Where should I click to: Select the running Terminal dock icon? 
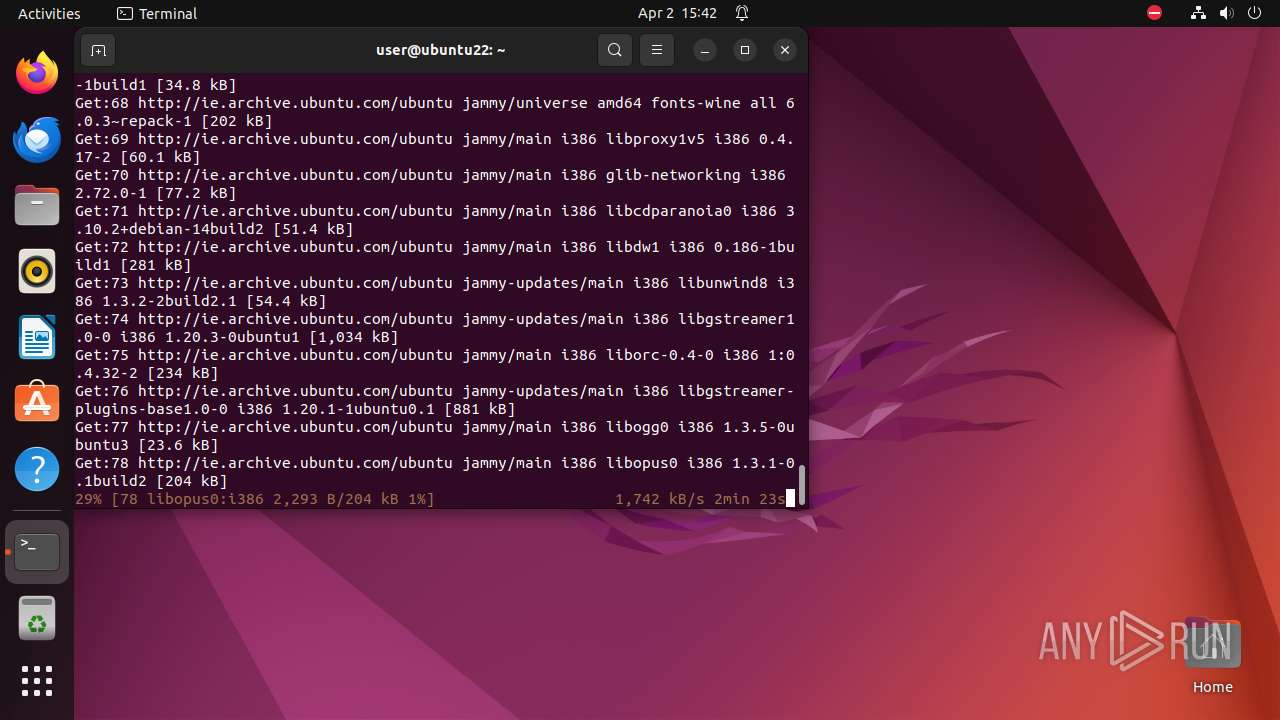[x=37, y=552]
